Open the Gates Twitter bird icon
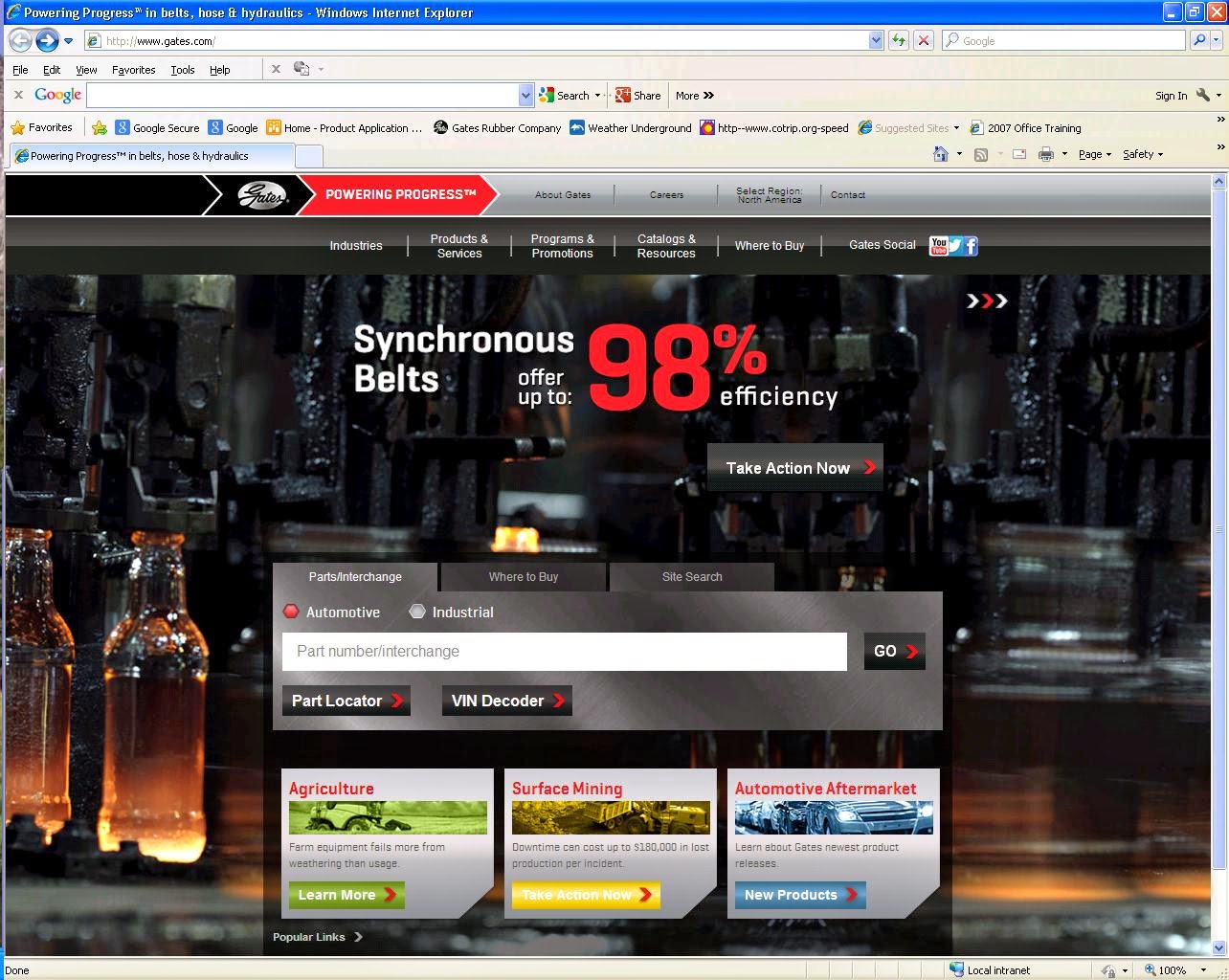This screenshot has width=1229, height=980. click(954, 246)
